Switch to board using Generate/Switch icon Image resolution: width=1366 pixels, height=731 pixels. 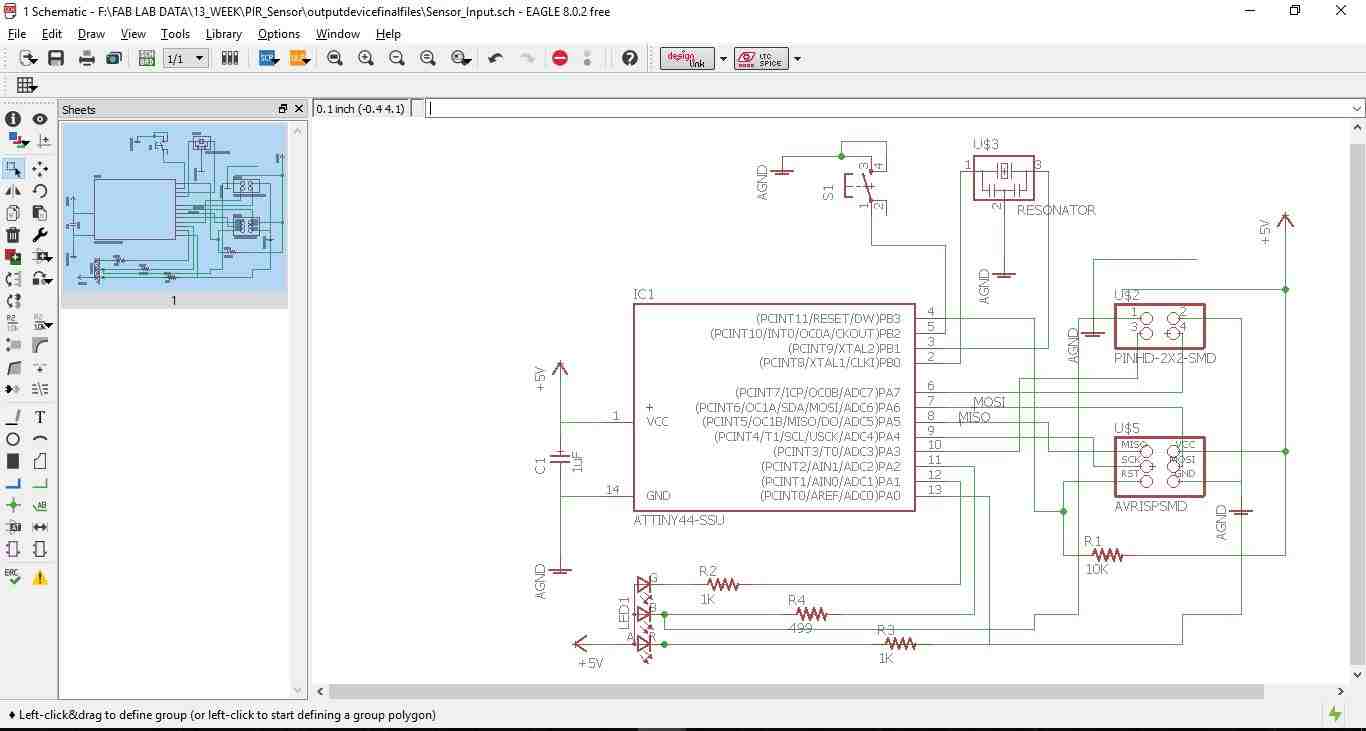tap(147, 59)
